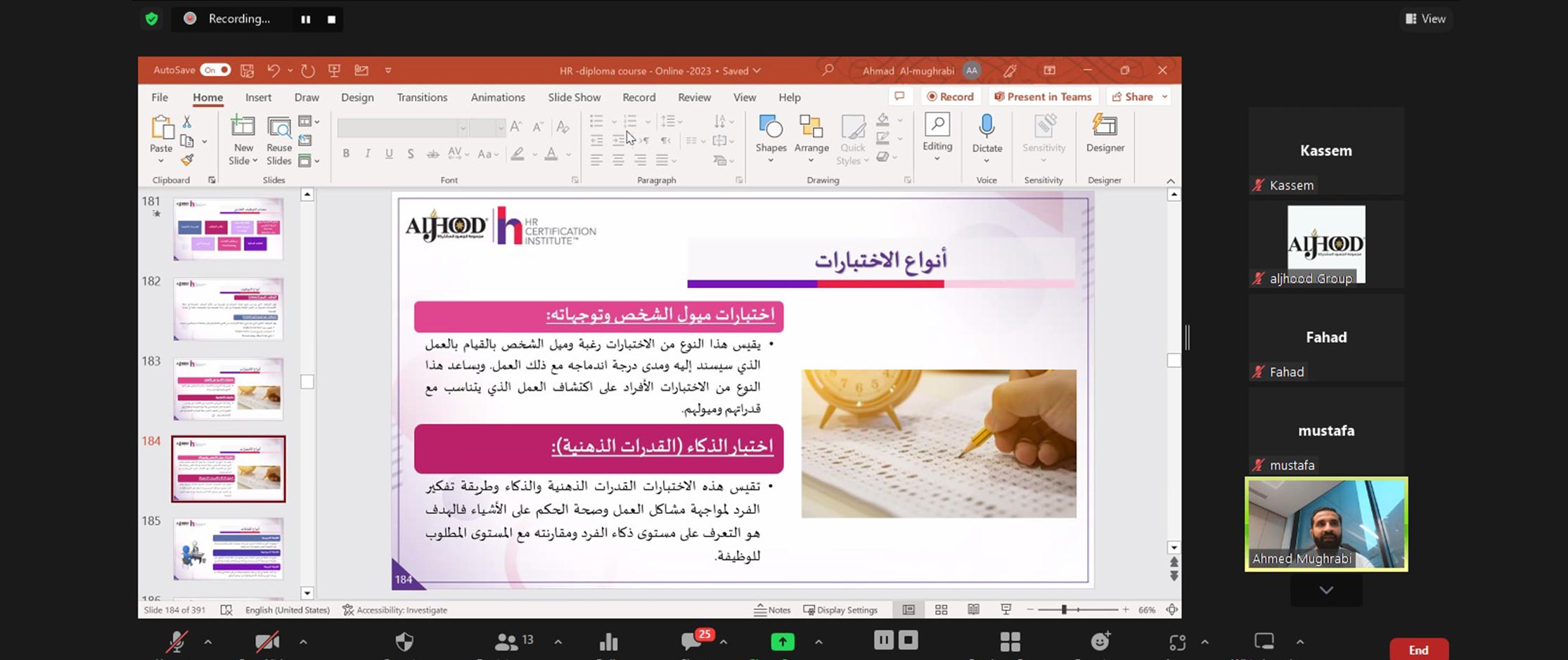The width and height of the screenshot is (1568, 660).
Task: Start Zoom video camera
Action: pyautogui.click(x=267, y=641)
